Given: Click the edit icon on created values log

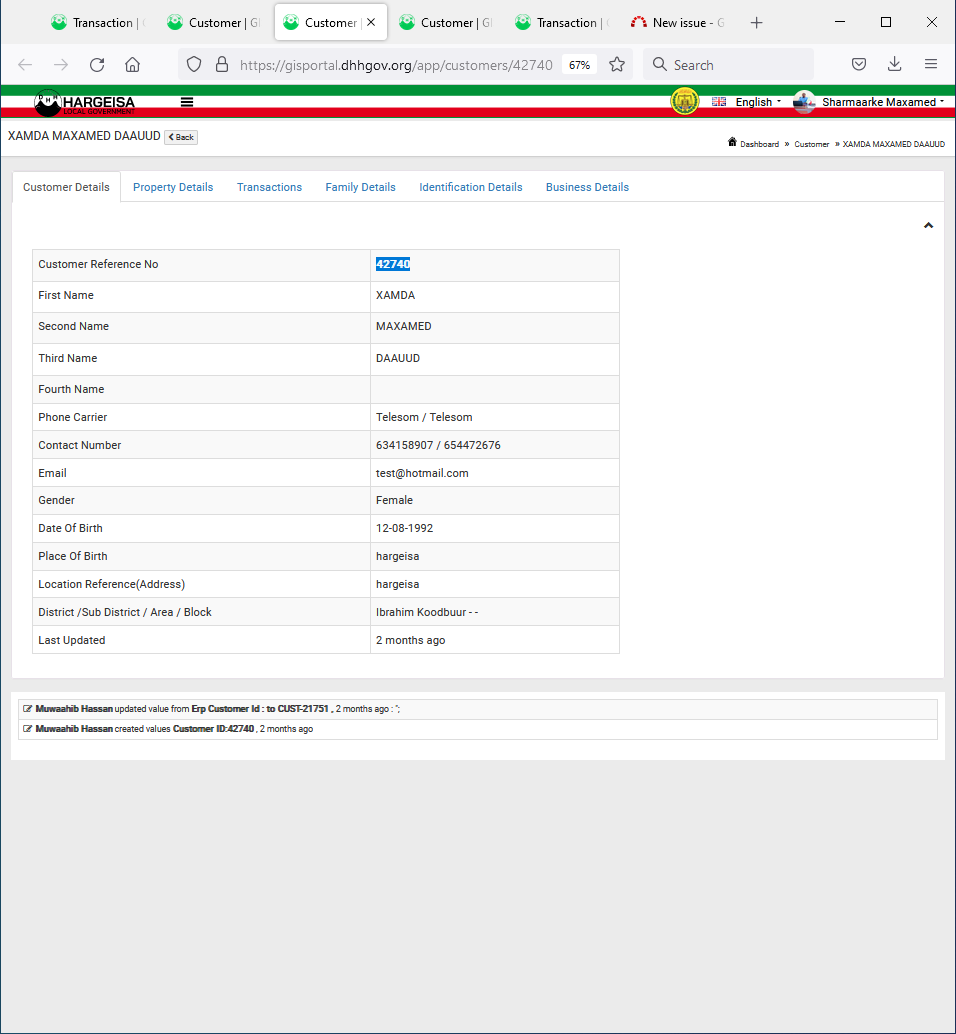Looking at the screenshot, I should [x=27, y=729].
